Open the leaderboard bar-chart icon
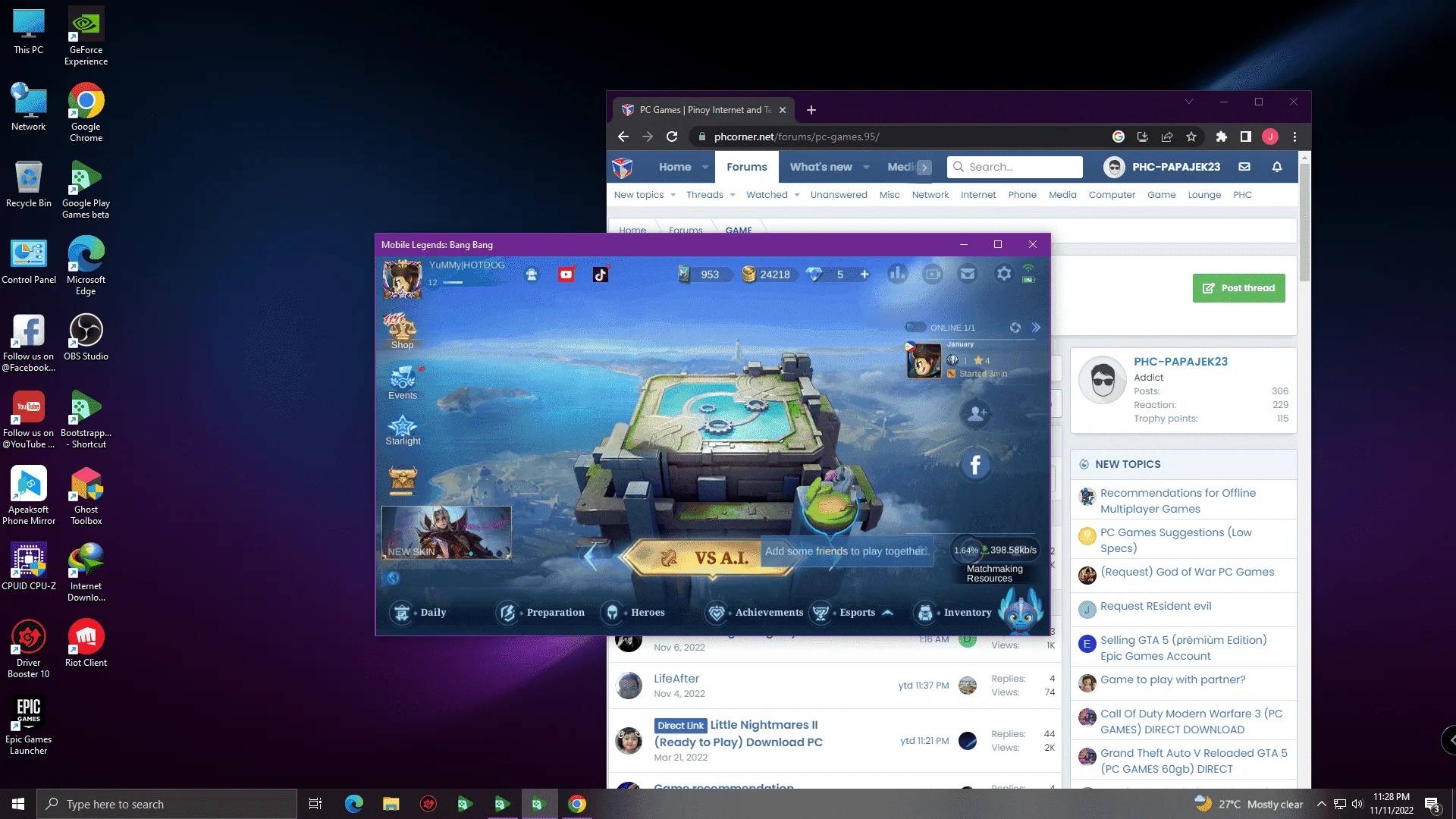Image resolution: width=1456 pixels, height=819 pixels. pos(897,274)
